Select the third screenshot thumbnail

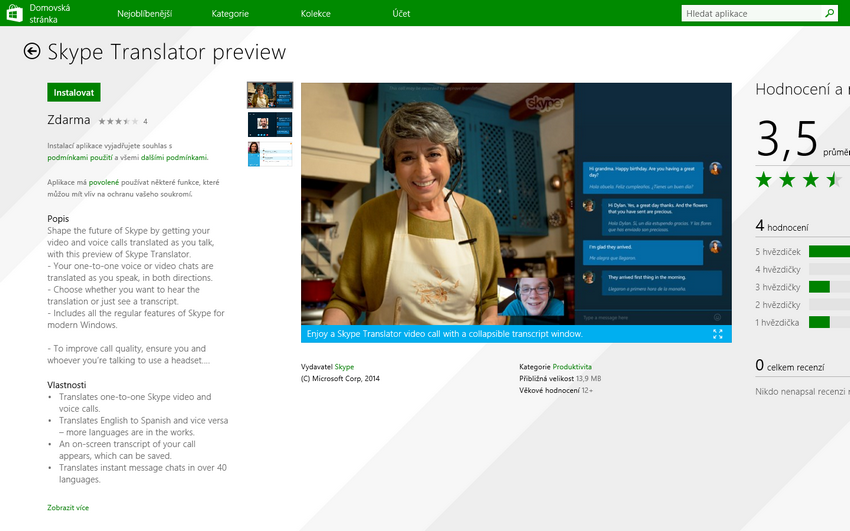coord(269,154)
